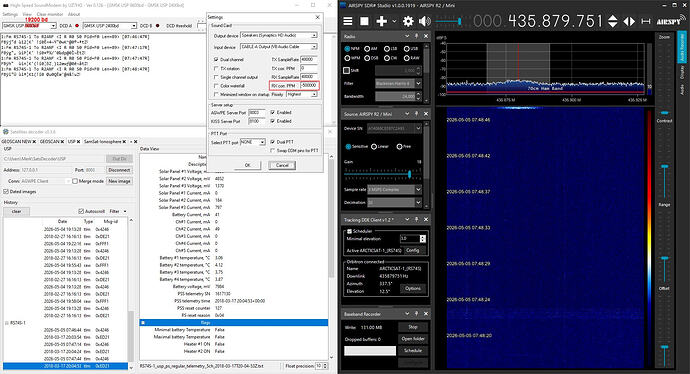Click the frequency up/down tuning arrows icon
Viewport: 690px width, 374px height.
pos(612,21)
